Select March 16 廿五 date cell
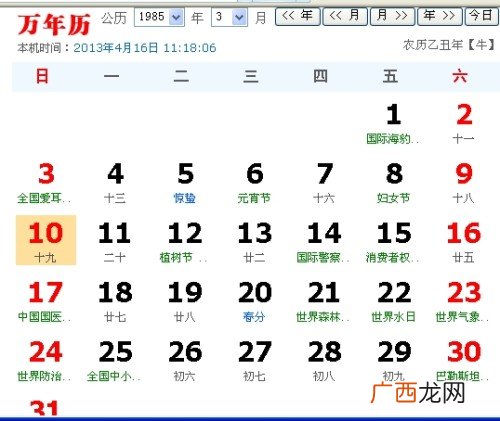 tap(464, 241)
